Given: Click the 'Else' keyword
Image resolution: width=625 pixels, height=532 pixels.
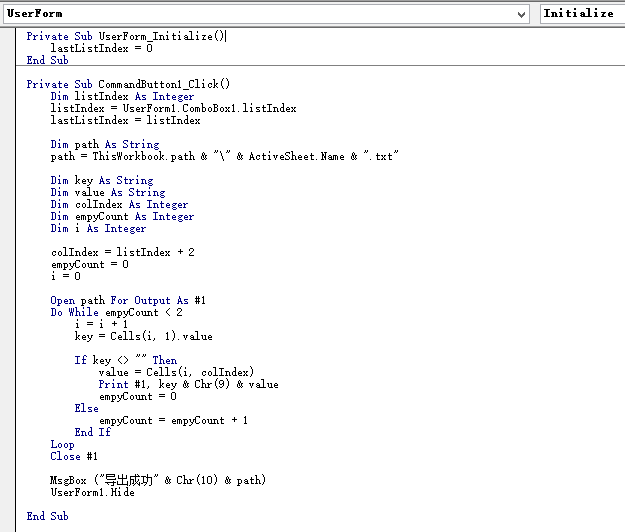Looking at the screenshot, I should pyautogui.click(x=86, y=408).
